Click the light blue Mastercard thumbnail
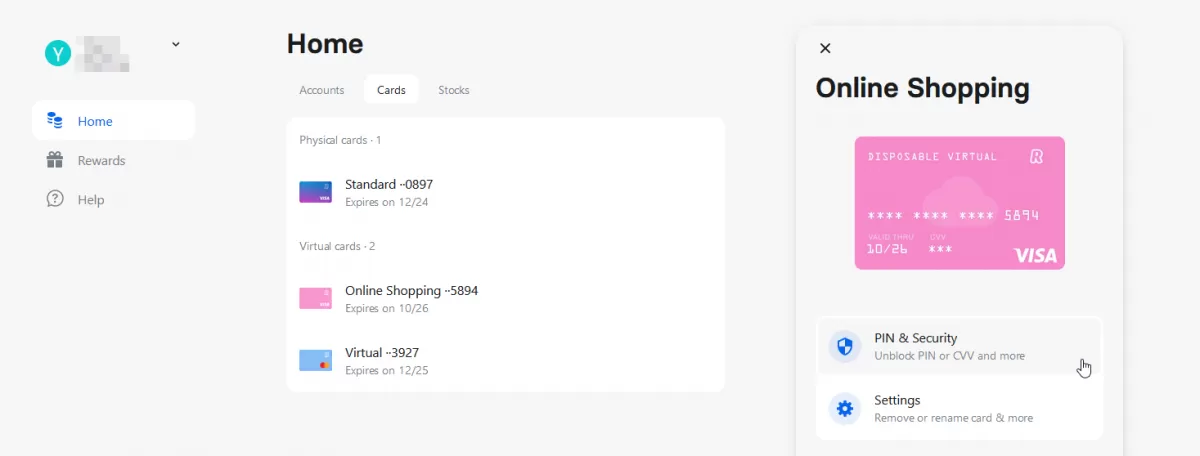The image size is (1200, 456). point(315,360)
